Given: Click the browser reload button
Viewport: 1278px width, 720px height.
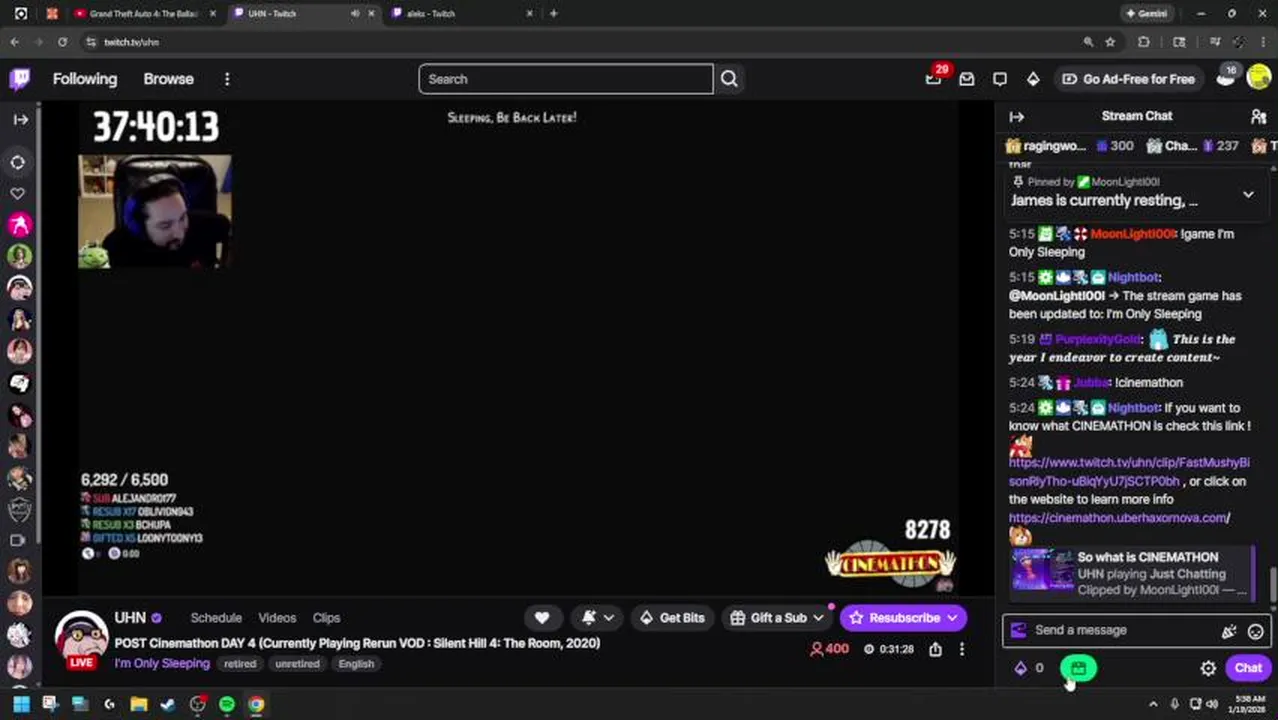Looking at the screenshot, I should pyautogui.click(x=62, y=42).
